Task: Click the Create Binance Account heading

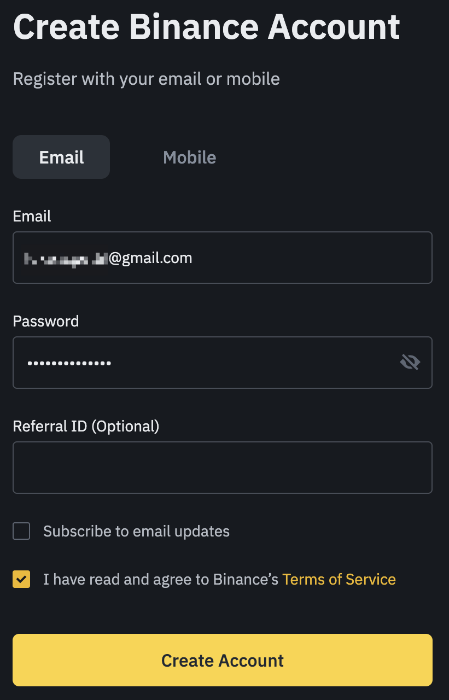Action: [206, 27]
